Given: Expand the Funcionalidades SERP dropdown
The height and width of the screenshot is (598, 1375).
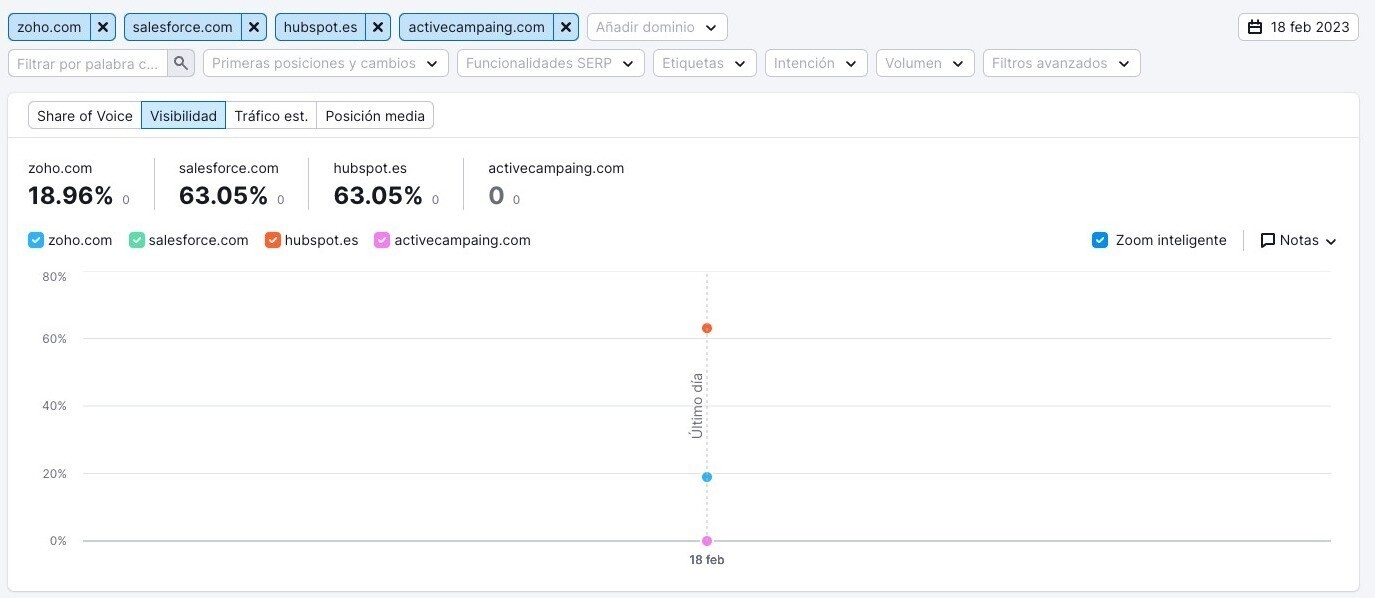Looking at the screenshot, I should [x=550, y=63].
